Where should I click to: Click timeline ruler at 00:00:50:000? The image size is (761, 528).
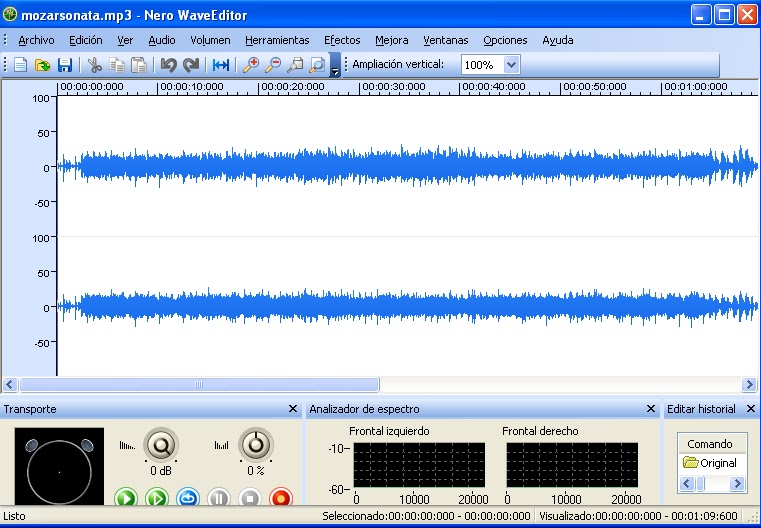(x=595, y=87)
